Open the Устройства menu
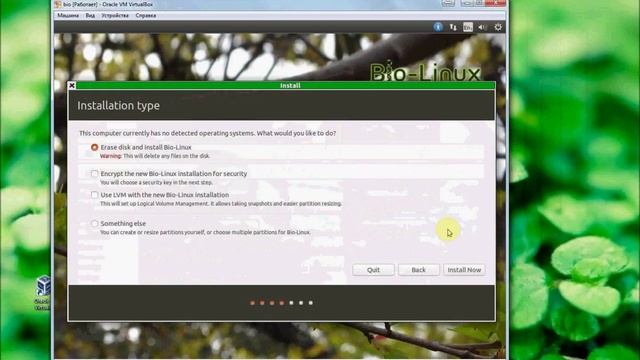This screenshot has width=640, height=360. pos(115,16)
